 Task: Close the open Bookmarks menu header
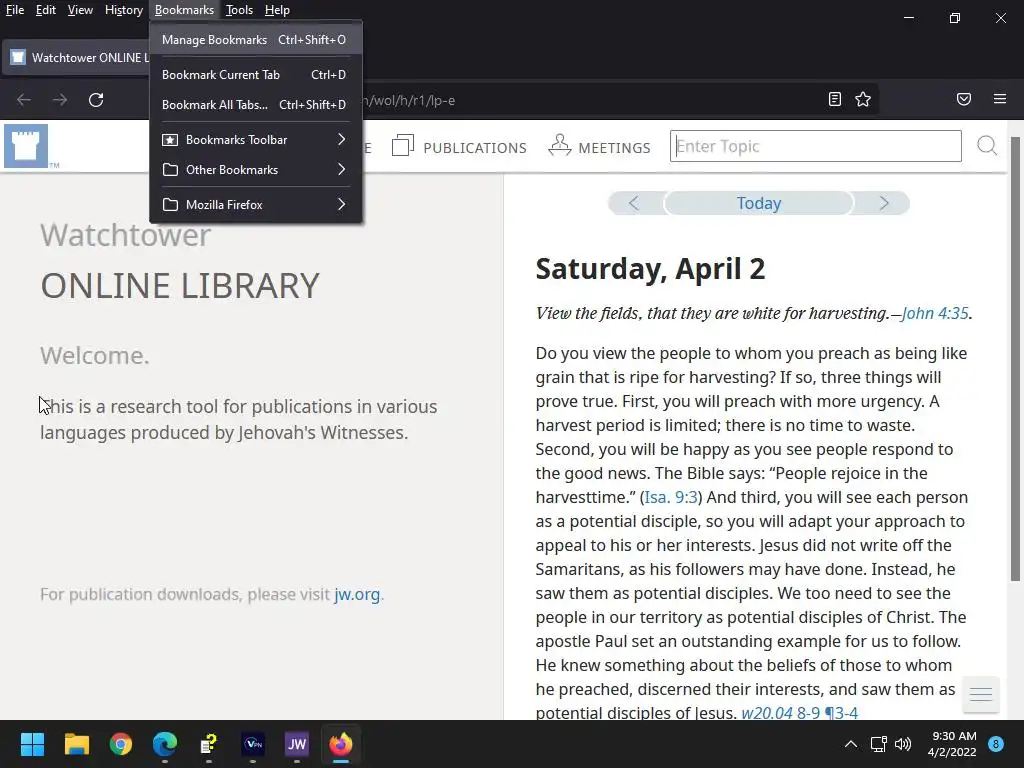[184, 10]
